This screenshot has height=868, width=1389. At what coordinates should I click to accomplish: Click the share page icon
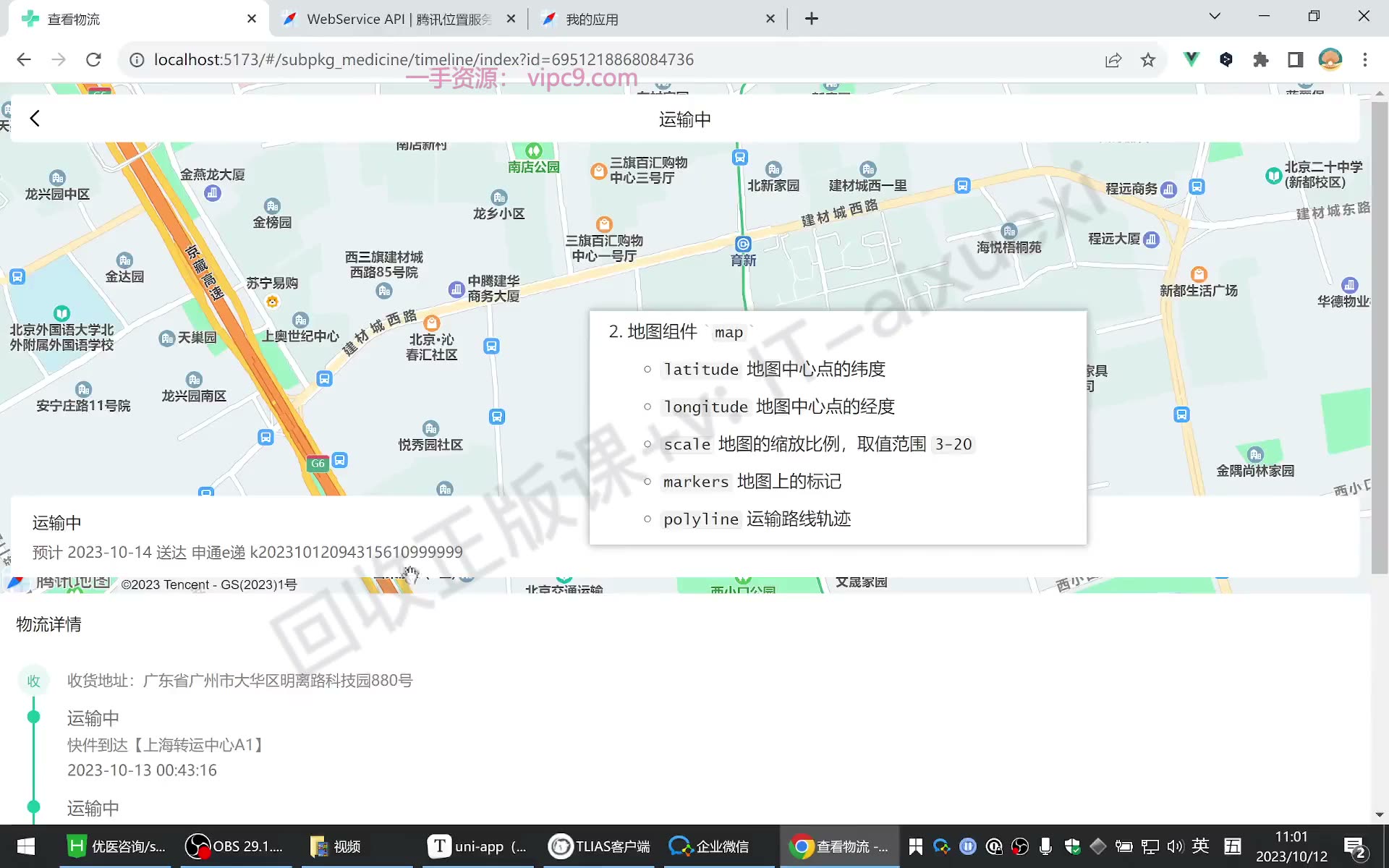point(1113,60)
